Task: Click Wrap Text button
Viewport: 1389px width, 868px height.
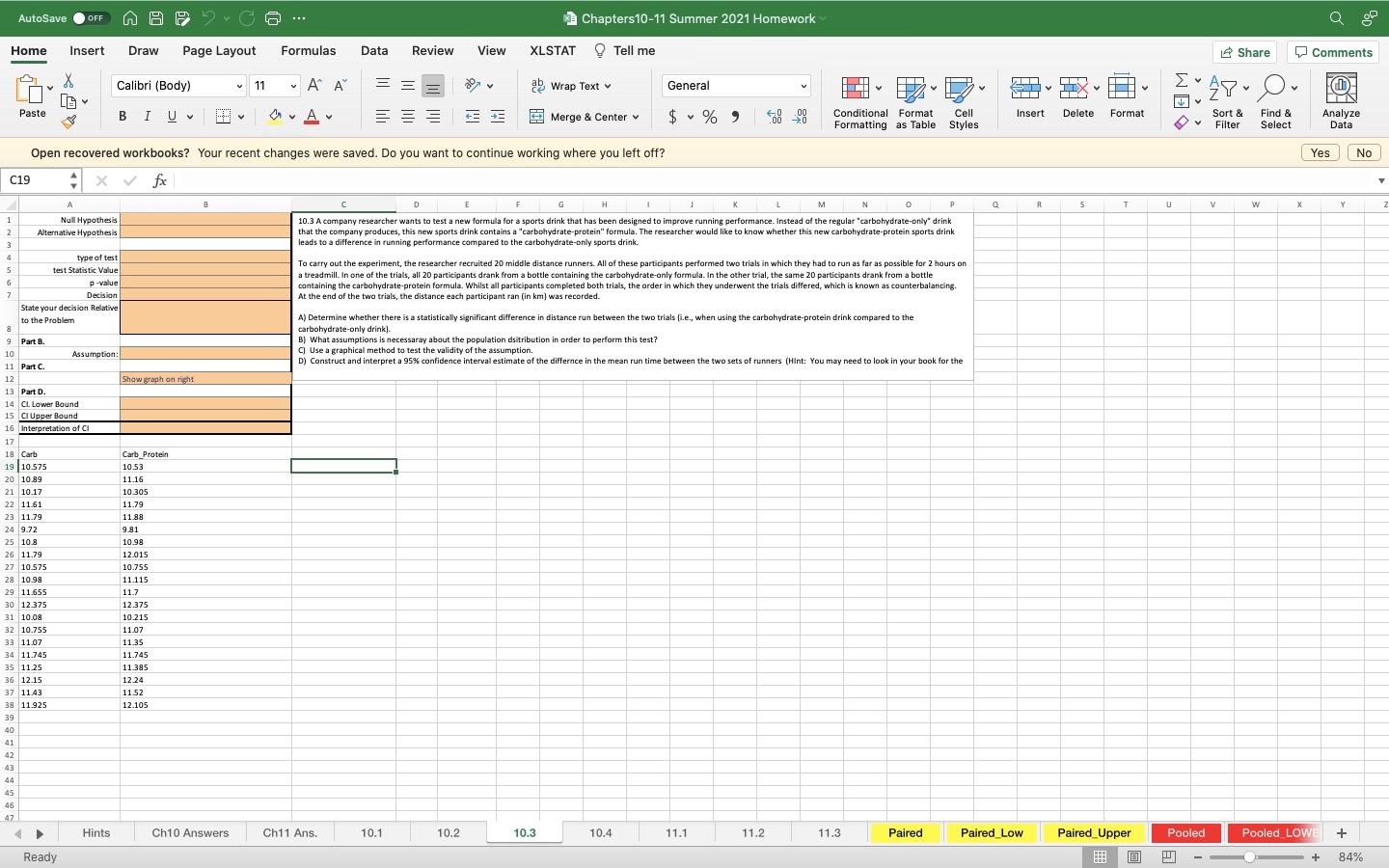Action: pyautogui.click(x=571, y=86)
